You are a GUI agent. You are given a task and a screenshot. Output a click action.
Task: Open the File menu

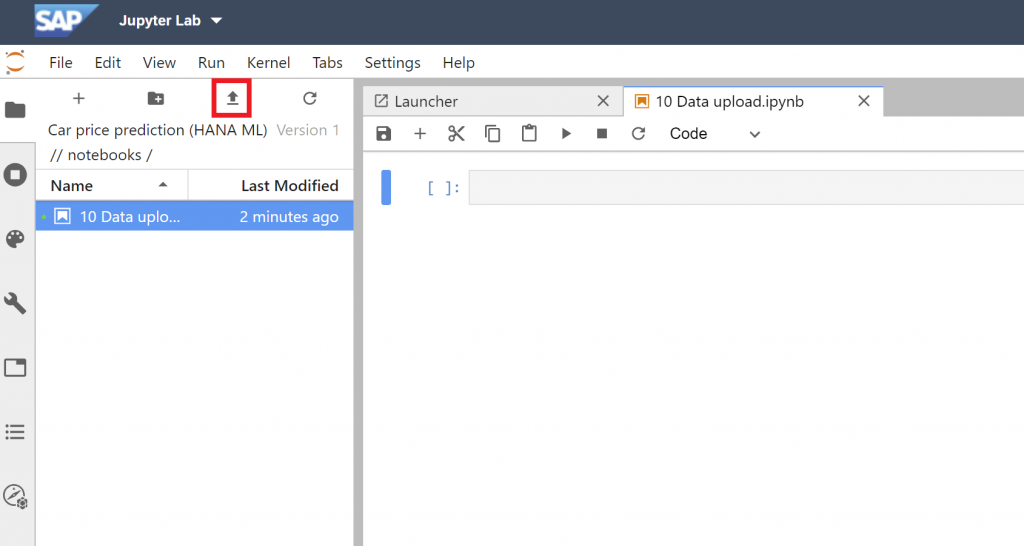pyautogui.click(x=61, y=63)
